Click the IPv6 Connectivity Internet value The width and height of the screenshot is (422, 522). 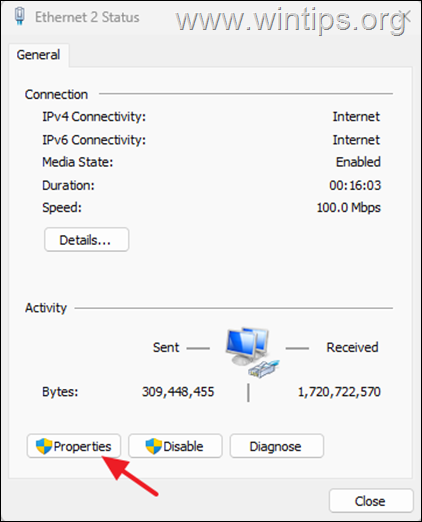(x=356, y=140)
